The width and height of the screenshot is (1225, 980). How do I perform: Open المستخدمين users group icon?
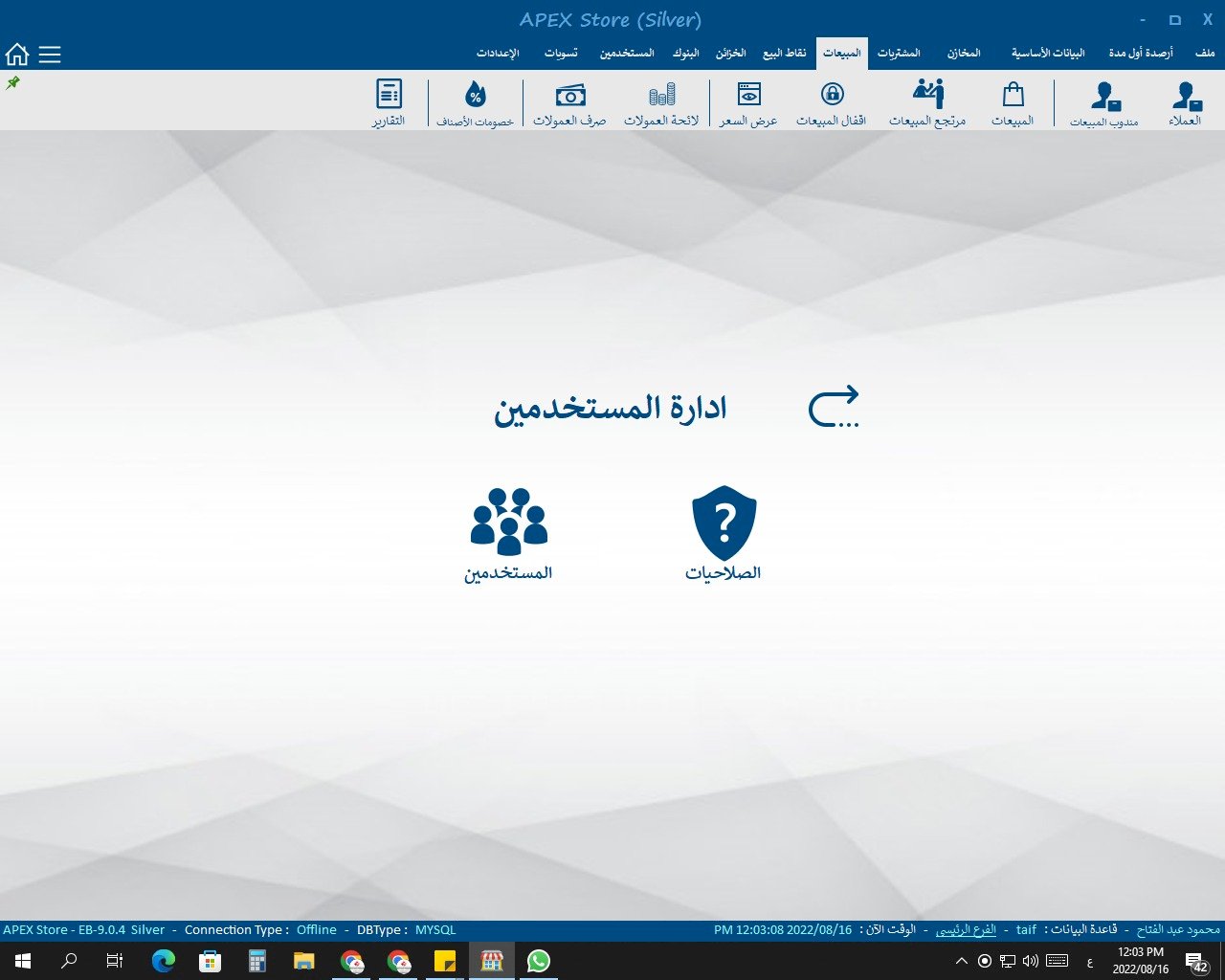click(x=508, y=532)
